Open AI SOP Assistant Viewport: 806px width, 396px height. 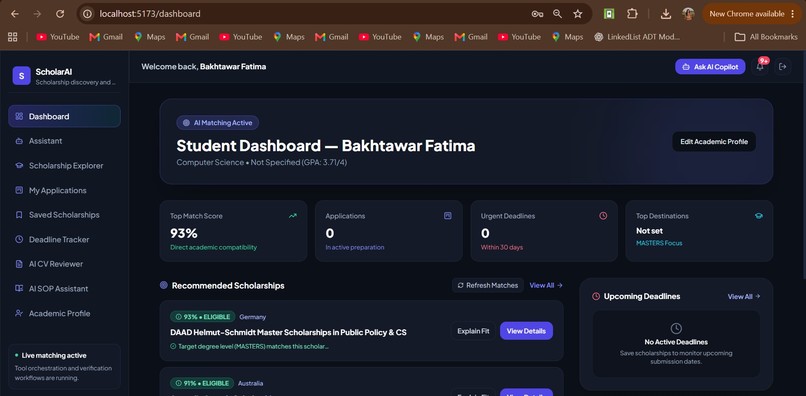tap(64, 289)
